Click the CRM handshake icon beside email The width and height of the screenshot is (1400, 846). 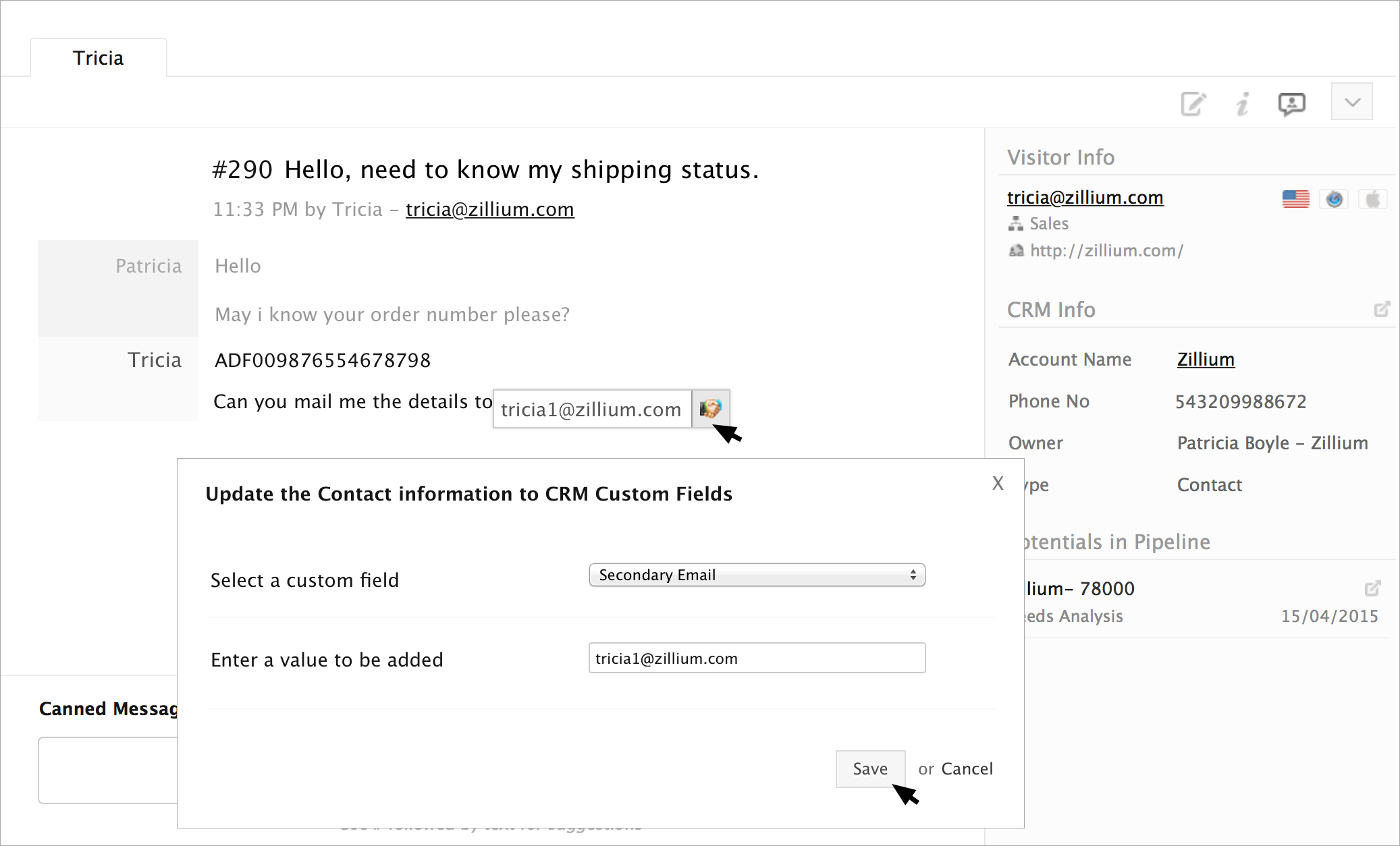pyautogui.click(x=711, y=408)
